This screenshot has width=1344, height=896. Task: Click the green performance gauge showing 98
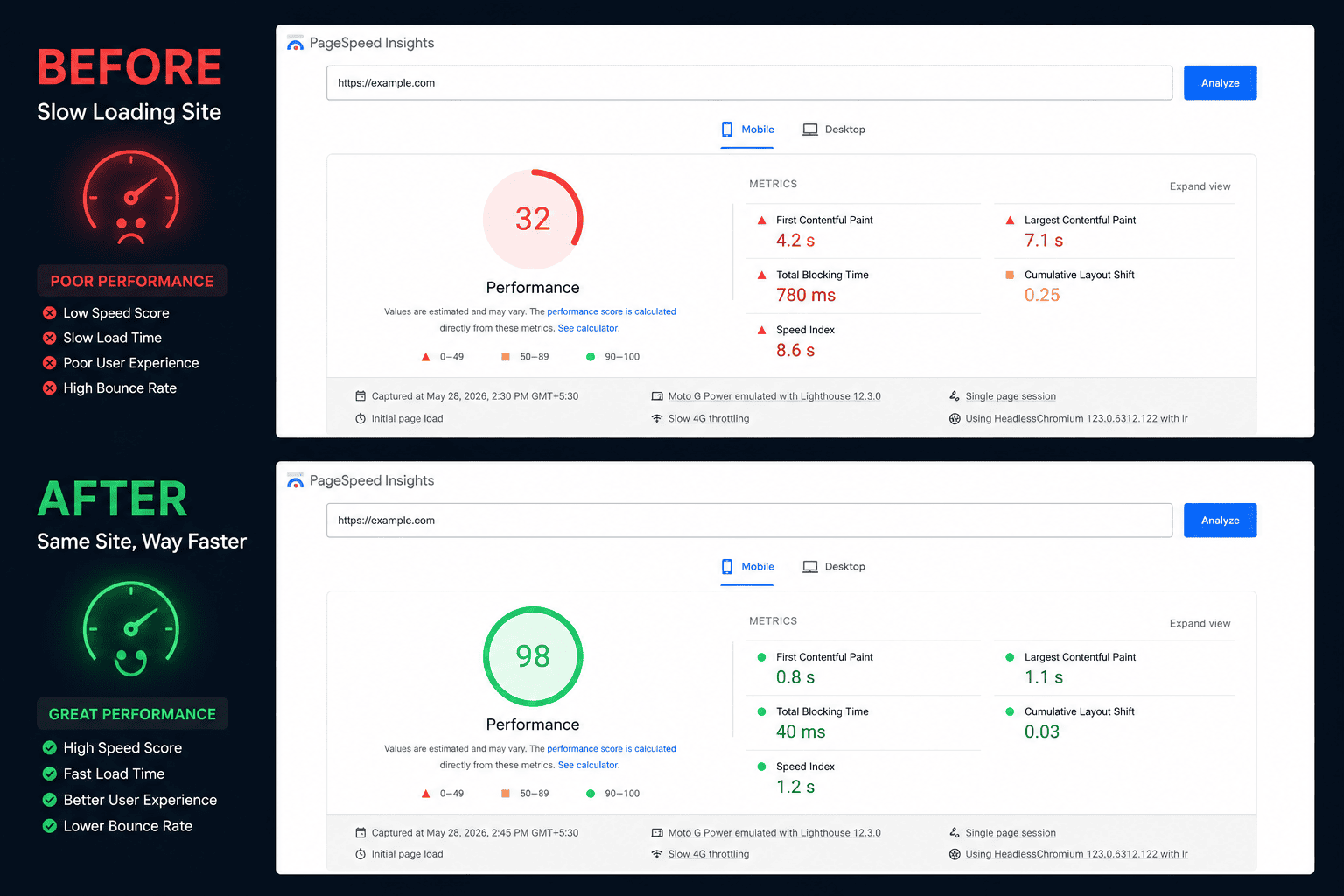coord(533,656)
